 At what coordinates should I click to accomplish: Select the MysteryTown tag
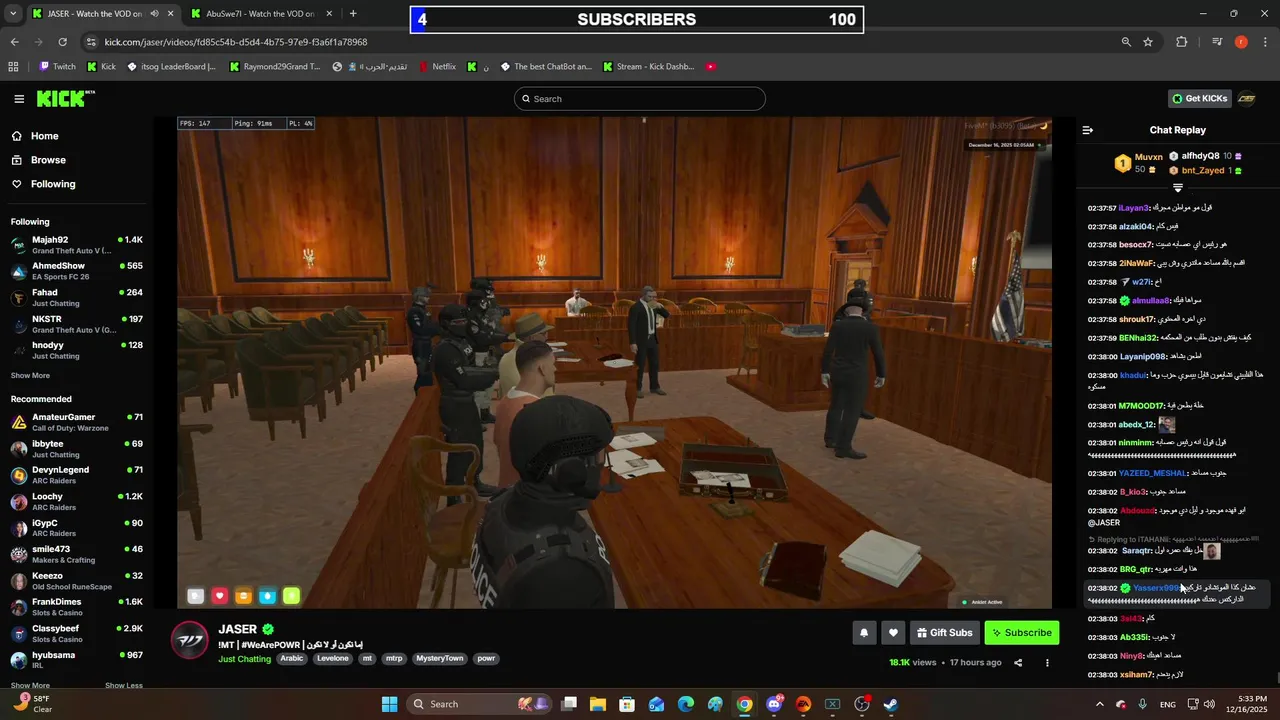[x=440, y=659]
